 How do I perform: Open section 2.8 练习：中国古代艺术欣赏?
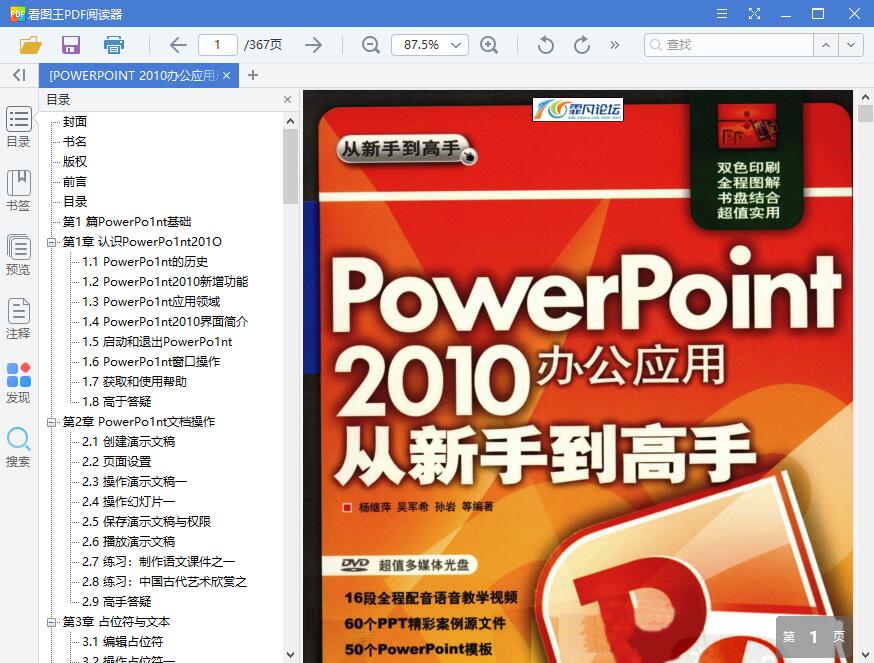pyautogui.click(x=164, y=582)
